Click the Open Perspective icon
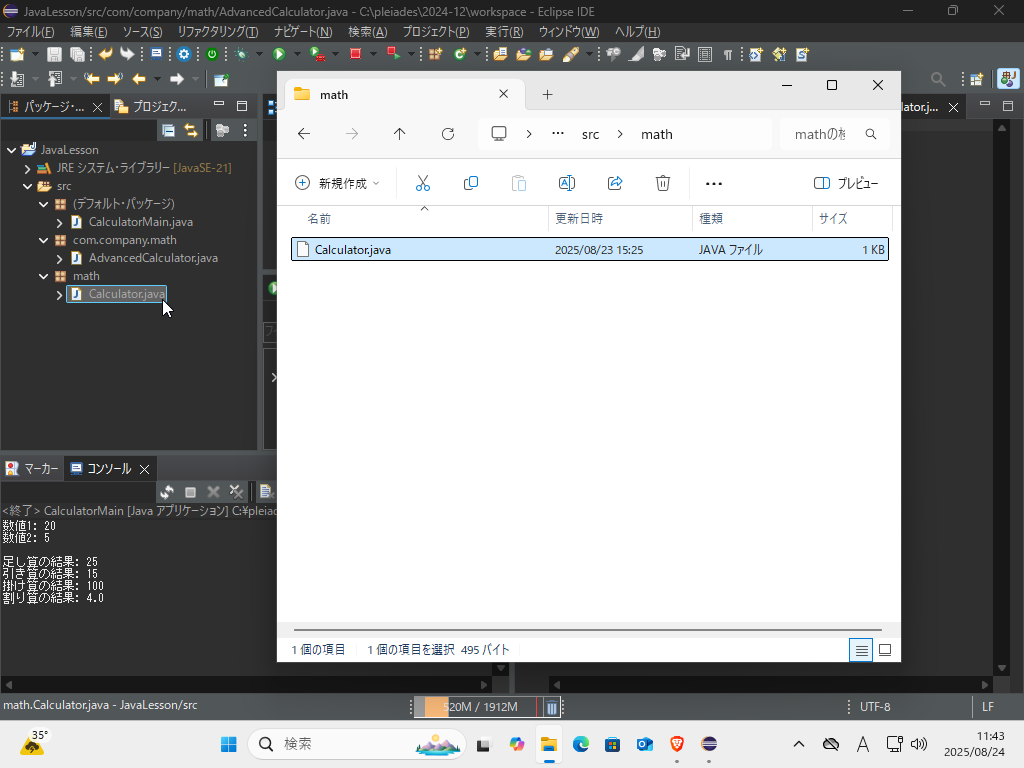 (977, 79)
